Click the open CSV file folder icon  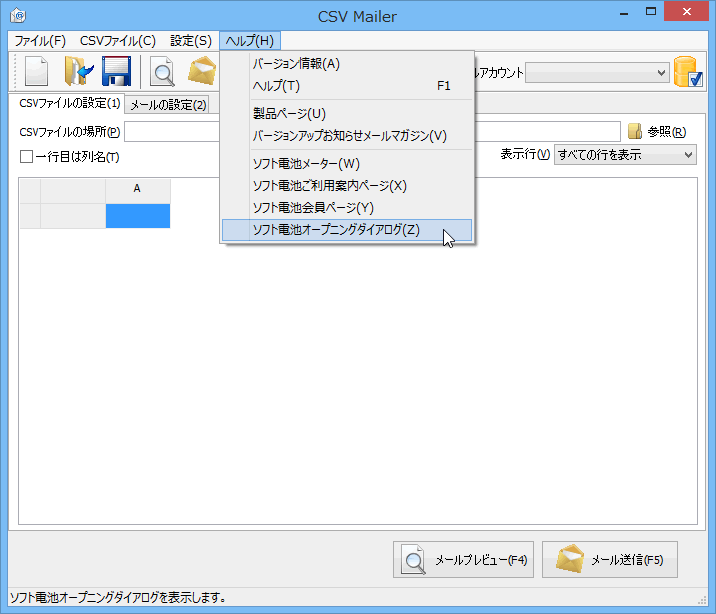pyautogui.click(x=78, y=73)
